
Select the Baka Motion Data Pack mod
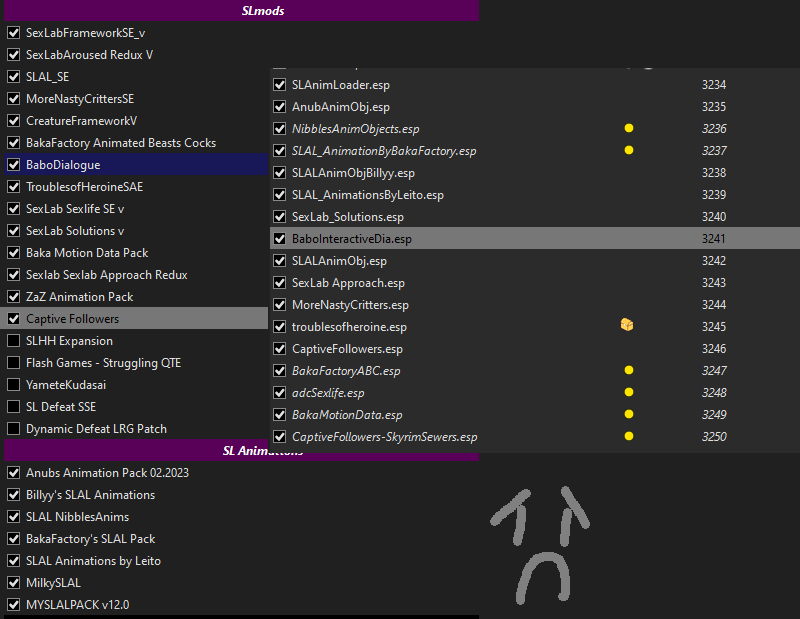coord(87,253)
